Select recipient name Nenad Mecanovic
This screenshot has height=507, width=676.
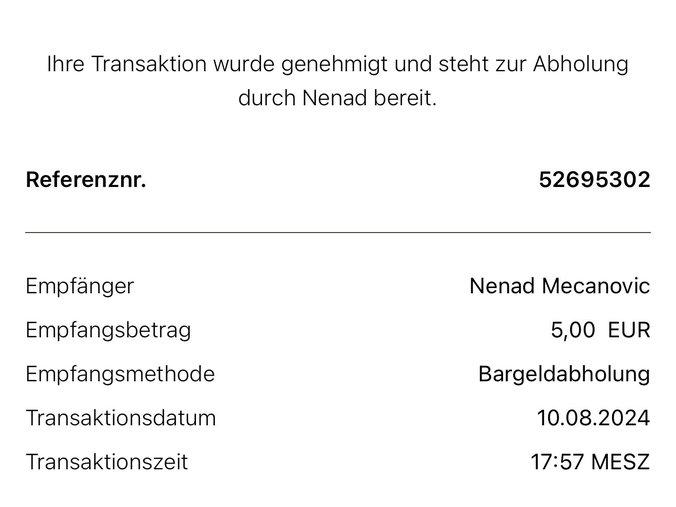click(x=559, y=286)
